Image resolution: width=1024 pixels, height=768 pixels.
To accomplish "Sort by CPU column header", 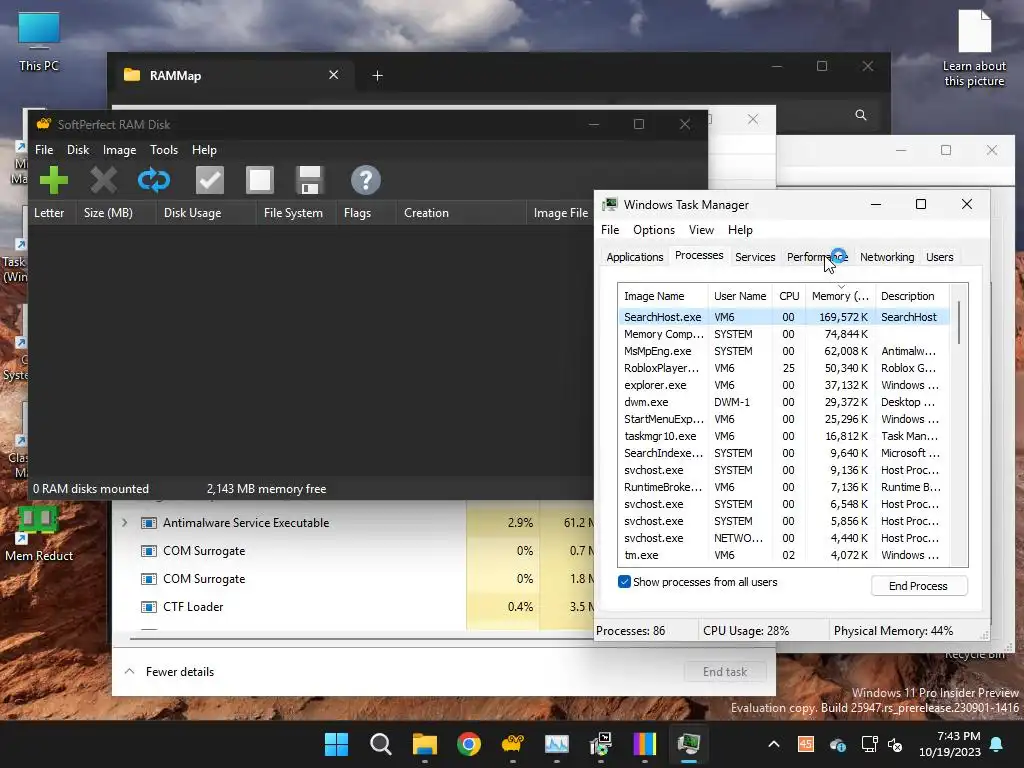I will click(789, 296).
